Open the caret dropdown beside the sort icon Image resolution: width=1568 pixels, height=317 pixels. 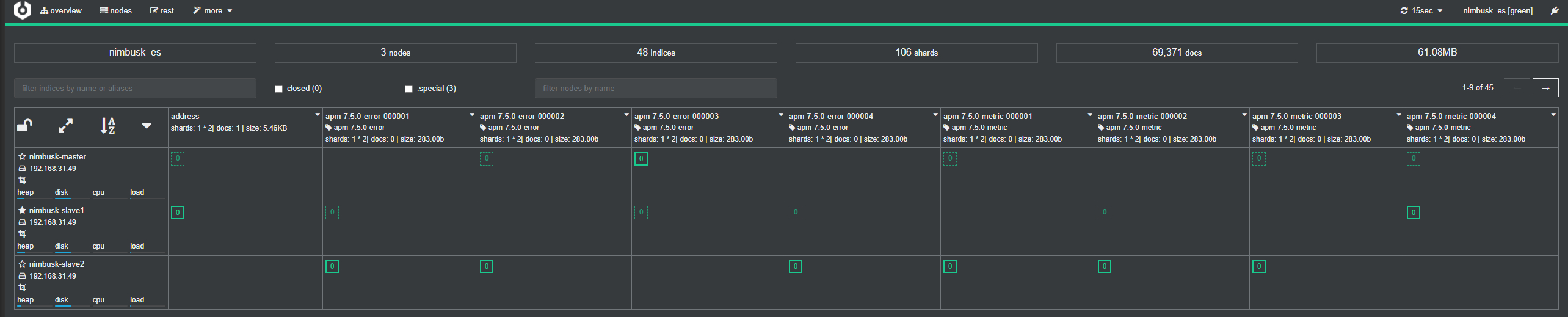click(x=147, y=126)
